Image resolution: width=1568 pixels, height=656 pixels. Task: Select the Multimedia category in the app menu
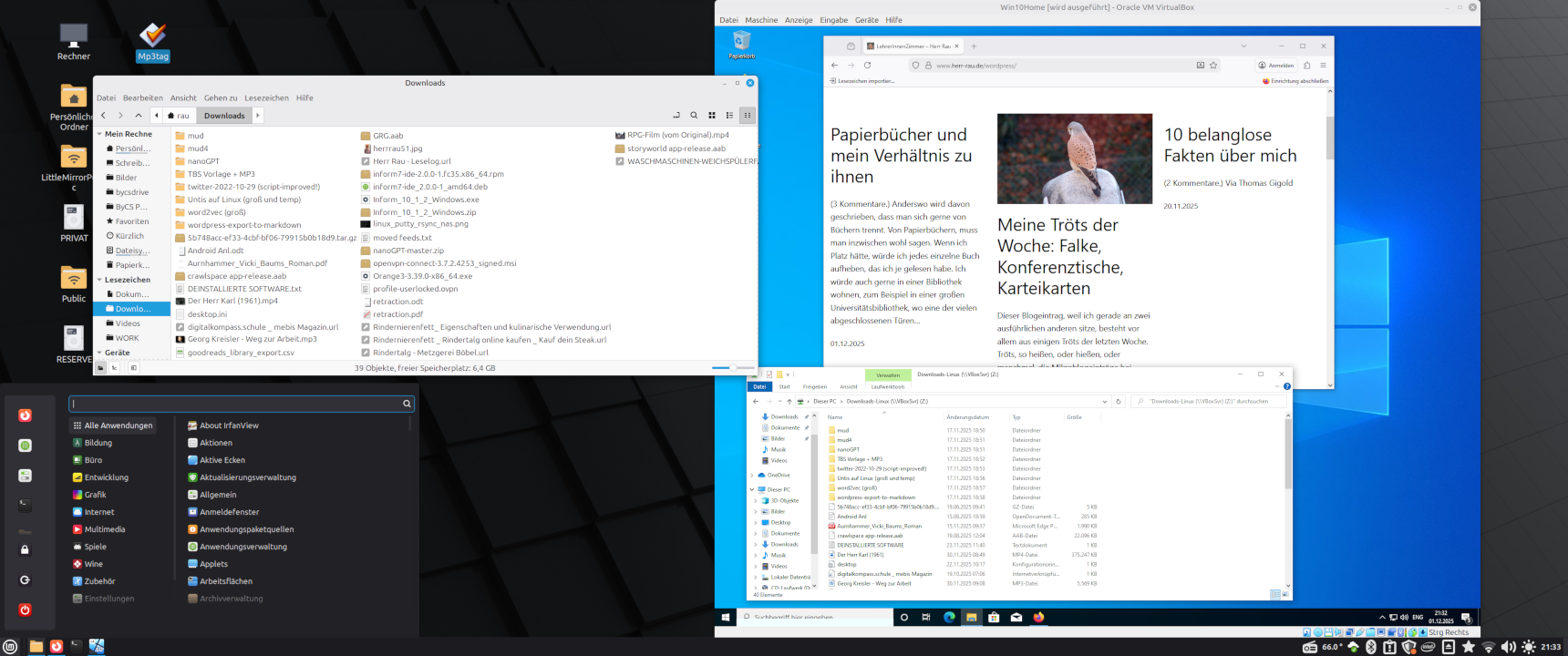[x=105, y=529]
